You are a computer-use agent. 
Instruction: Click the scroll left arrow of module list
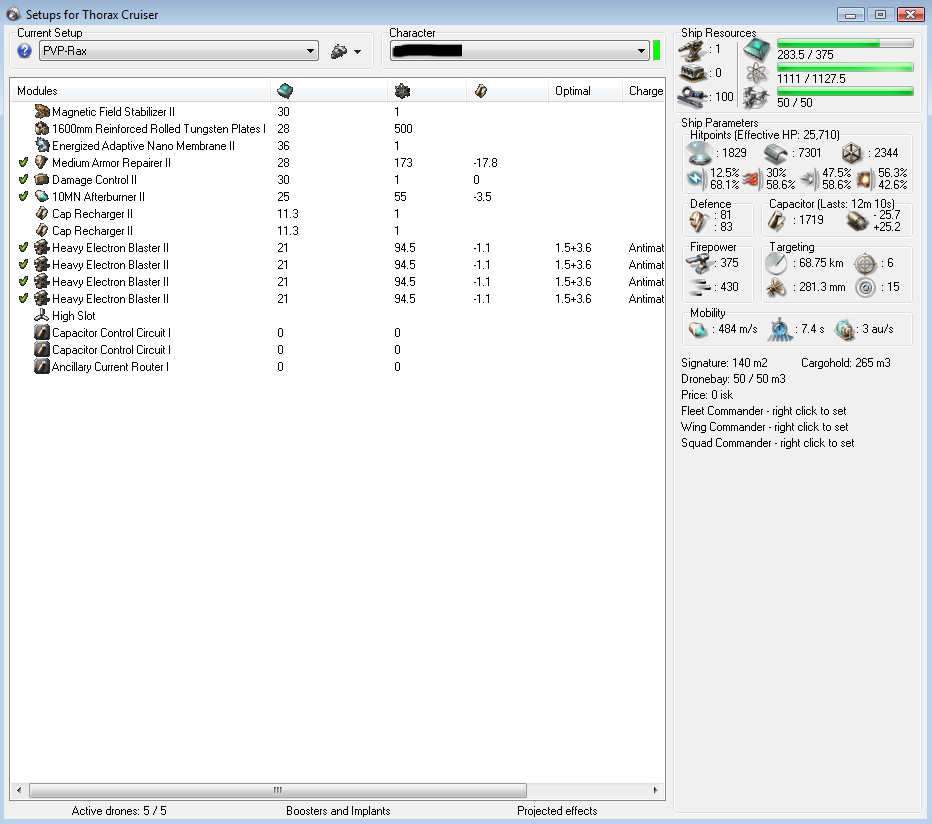pyautogui.click(x=19, y=790)
